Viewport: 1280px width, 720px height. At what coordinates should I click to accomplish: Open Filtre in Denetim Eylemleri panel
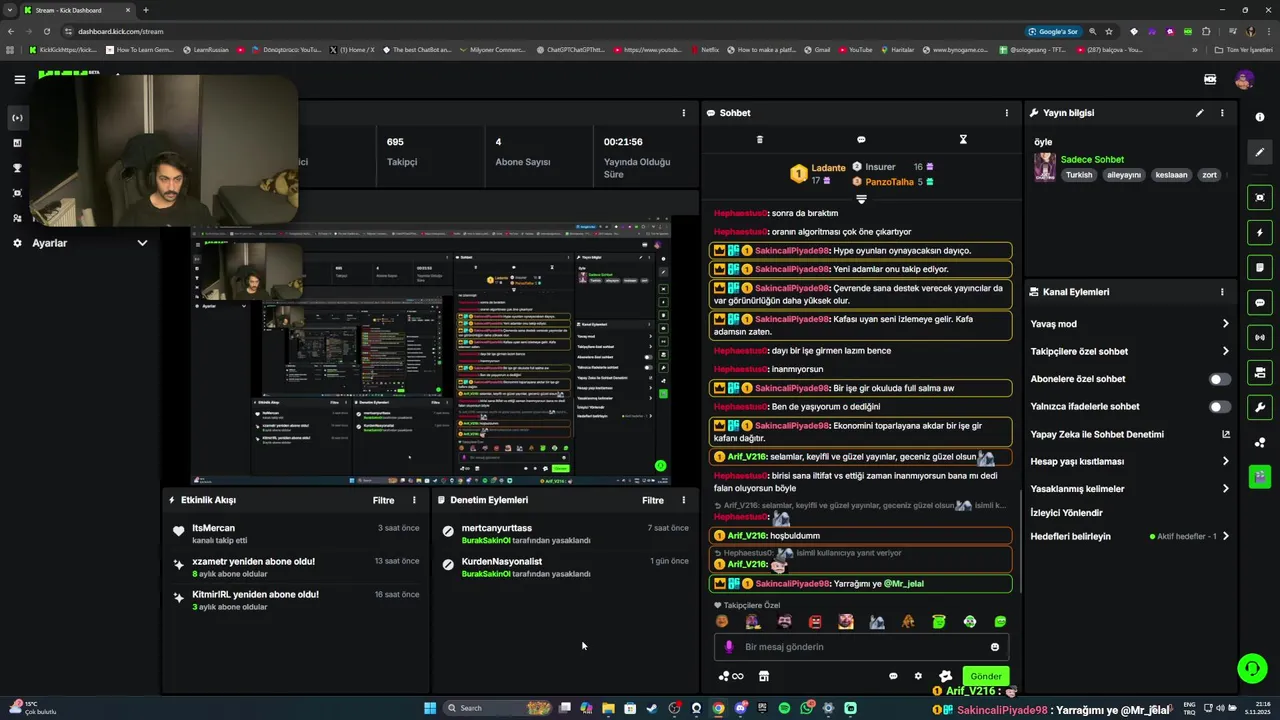653,500
